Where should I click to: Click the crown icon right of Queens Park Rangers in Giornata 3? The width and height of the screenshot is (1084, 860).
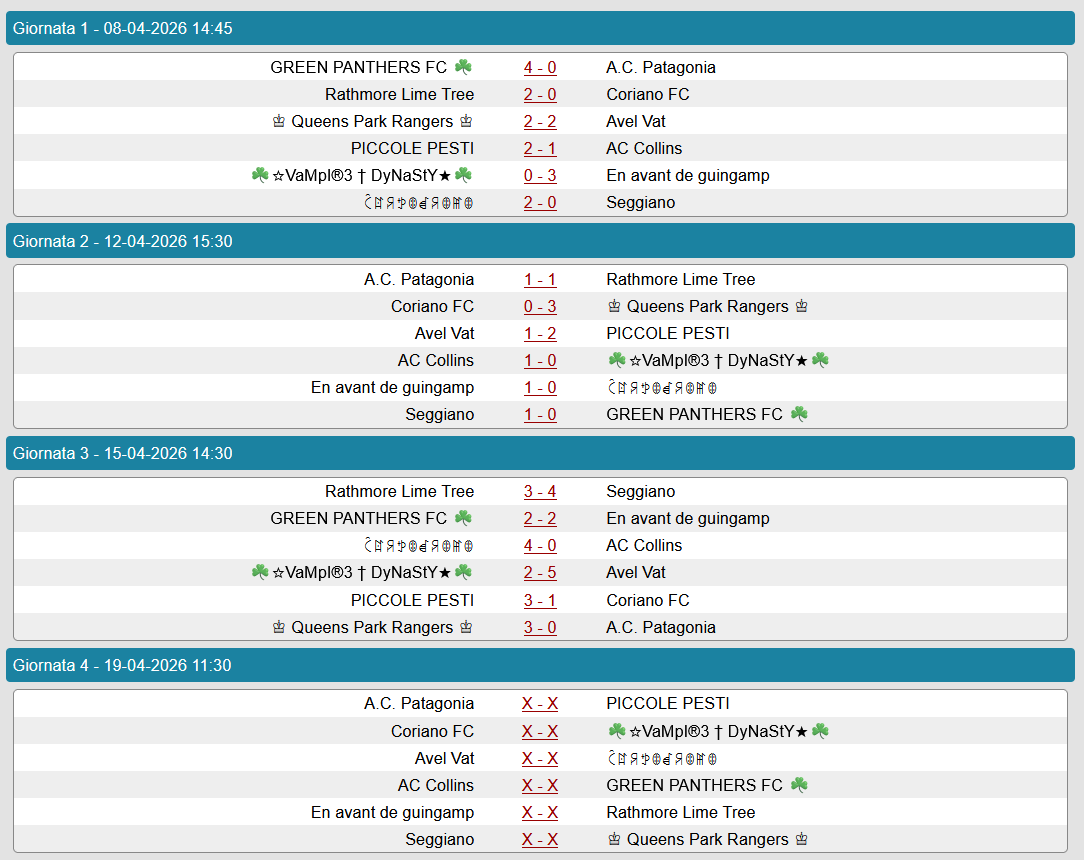tap(466, 628)
